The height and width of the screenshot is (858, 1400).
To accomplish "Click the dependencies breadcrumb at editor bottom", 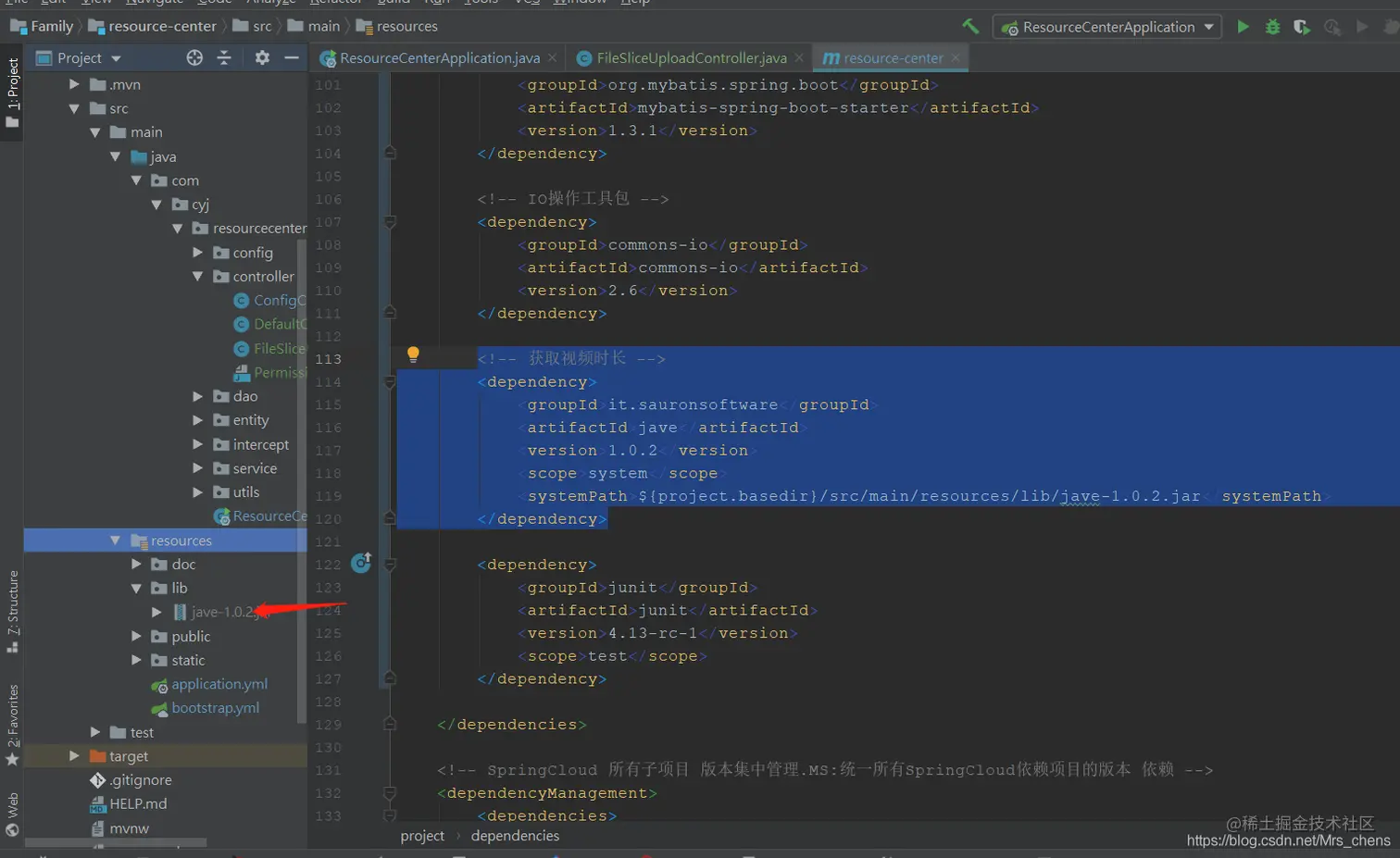I will [515, 836].
